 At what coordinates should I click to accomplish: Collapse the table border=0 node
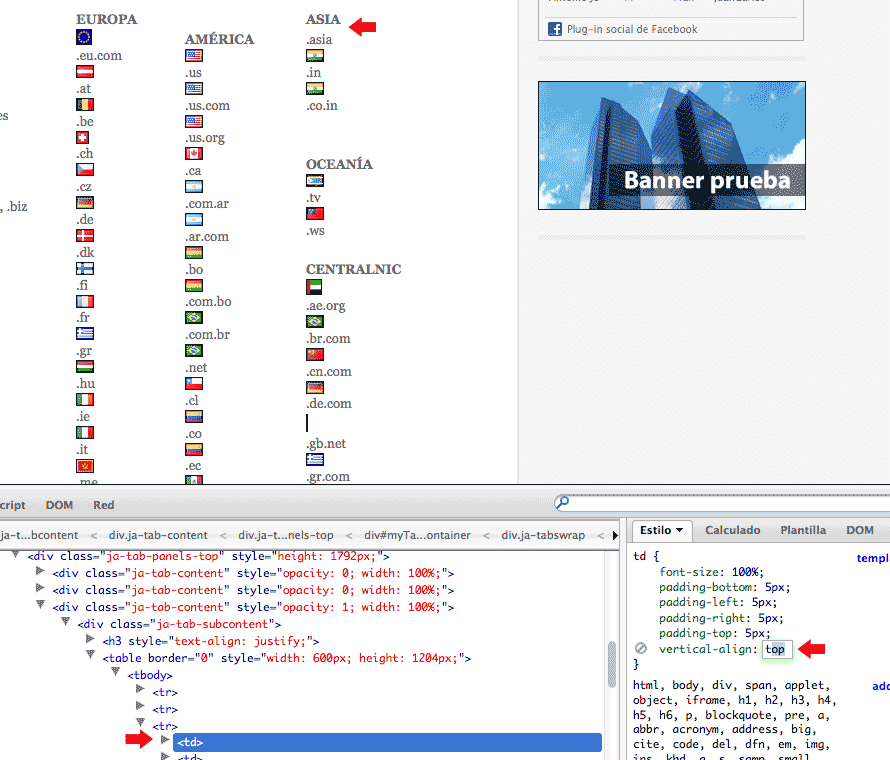tap(90, 656)
